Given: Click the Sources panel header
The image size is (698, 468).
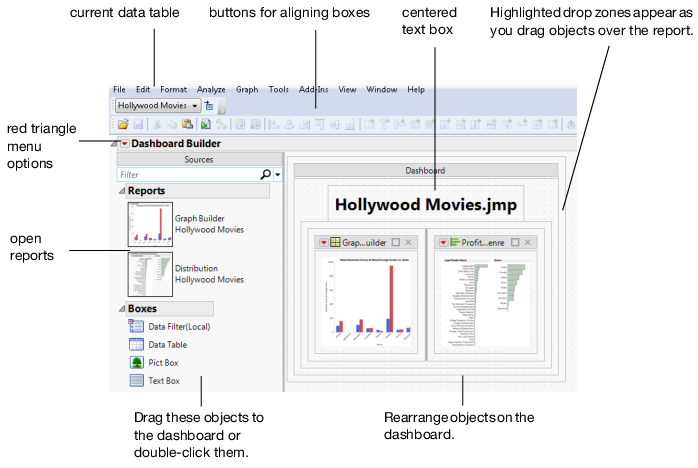Looking at the screenshot, I should pyautogui.click(x=199, y=159).
